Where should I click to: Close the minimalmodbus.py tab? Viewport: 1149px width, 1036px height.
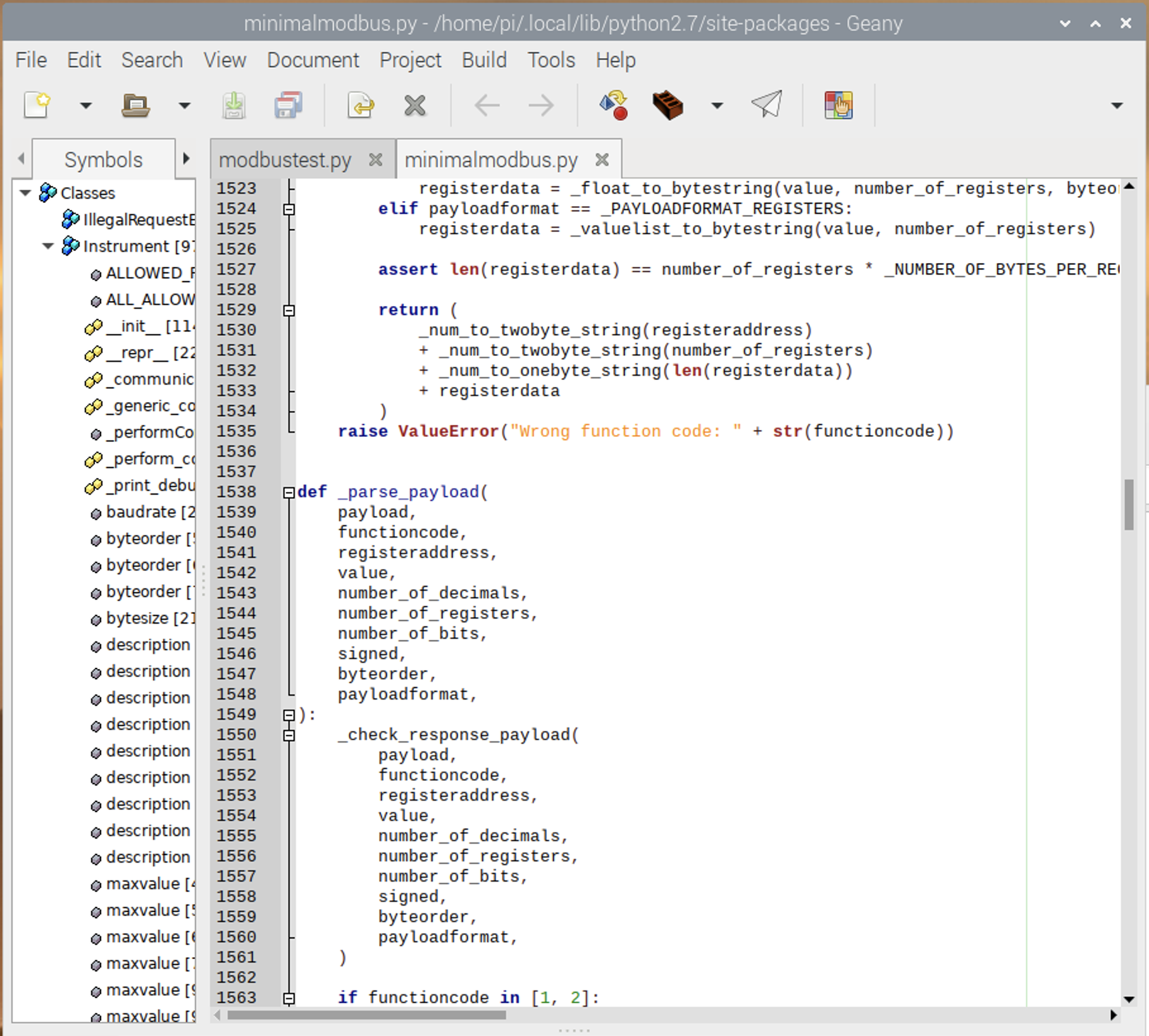(602, 160)
